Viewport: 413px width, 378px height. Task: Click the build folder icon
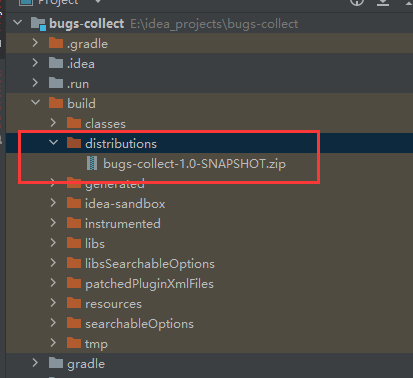coord(56,103)
